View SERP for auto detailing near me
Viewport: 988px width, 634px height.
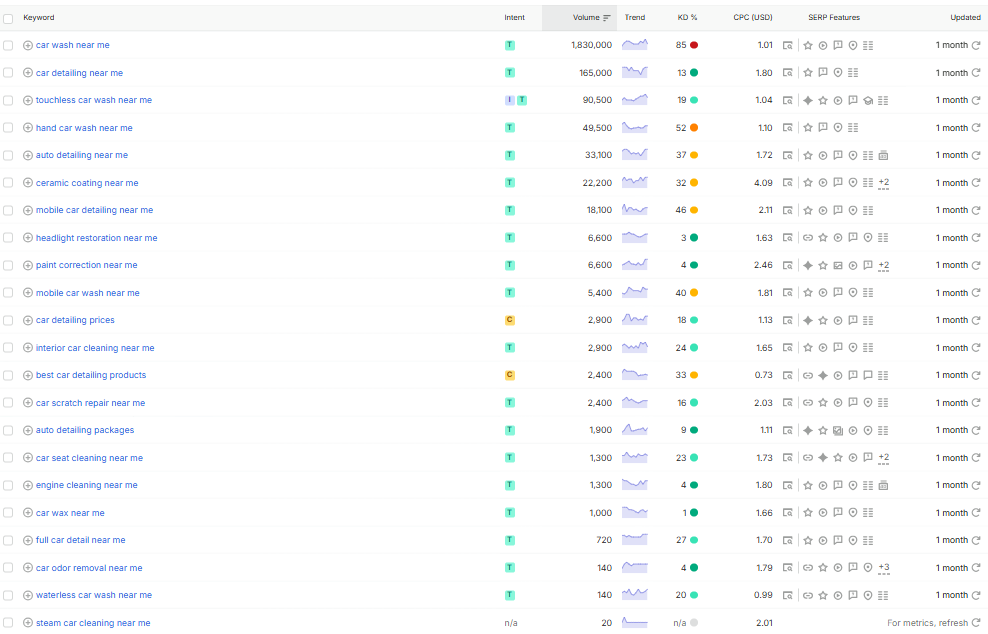coord(788,155)
